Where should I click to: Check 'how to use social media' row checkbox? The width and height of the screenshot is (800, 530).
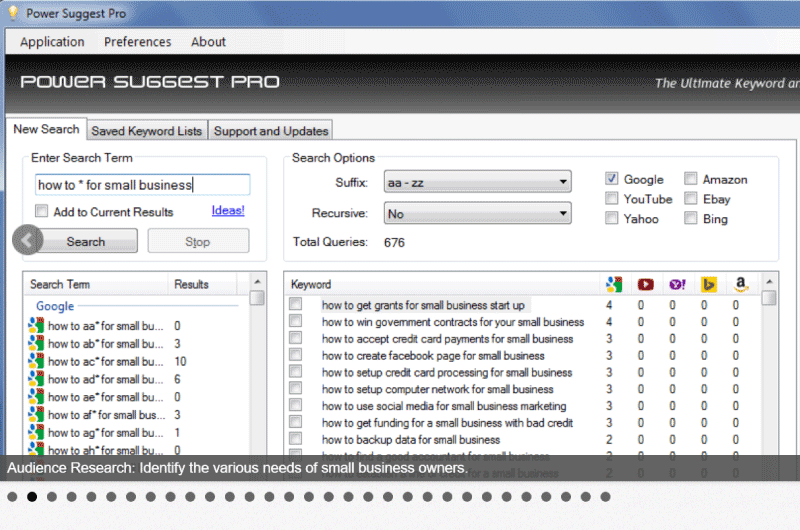coord(295,405)
